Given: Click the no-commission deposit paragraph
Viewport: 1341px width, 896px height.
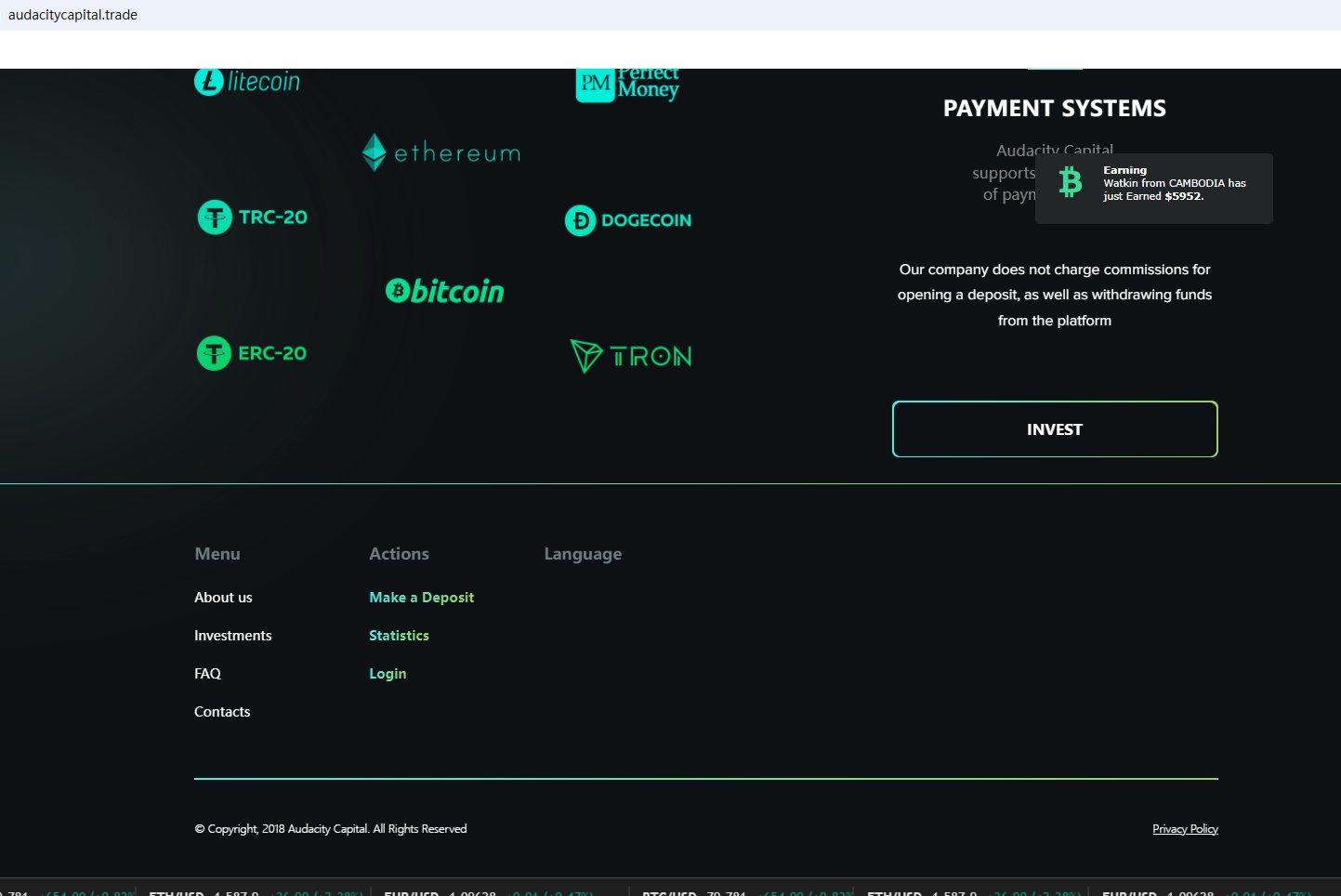Looking at the screenshot, I should click(x=1055, y=295).
